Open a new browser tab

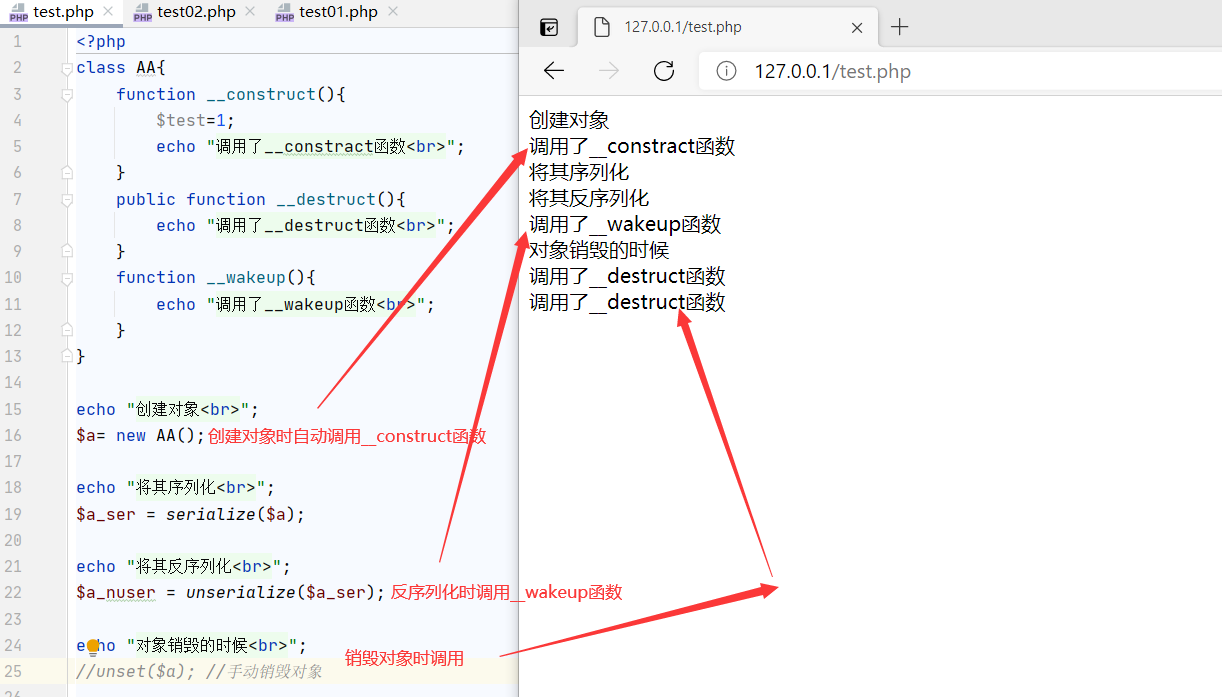[x=899, y=27]
